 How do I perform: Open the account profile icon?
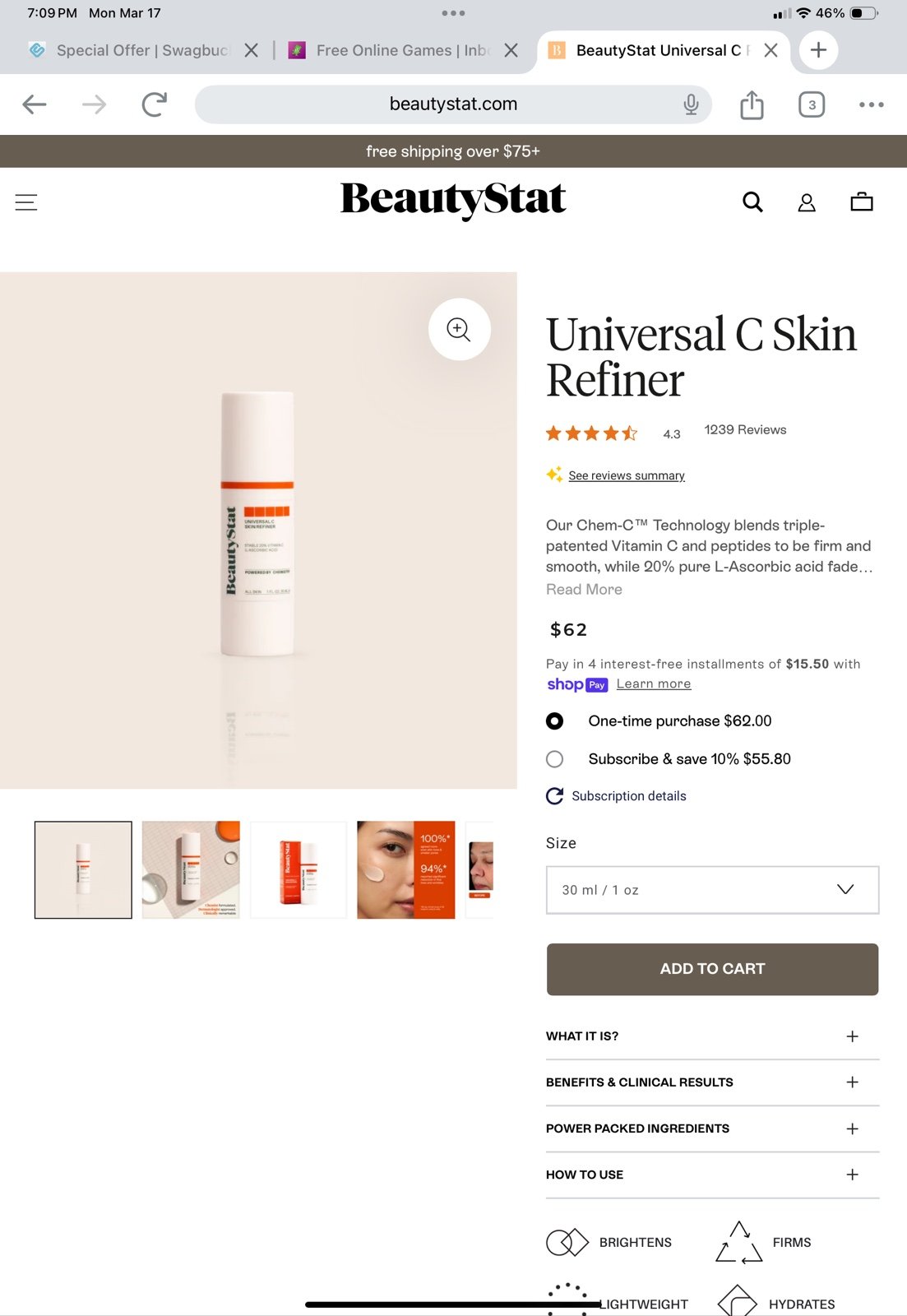pos(807,202)
